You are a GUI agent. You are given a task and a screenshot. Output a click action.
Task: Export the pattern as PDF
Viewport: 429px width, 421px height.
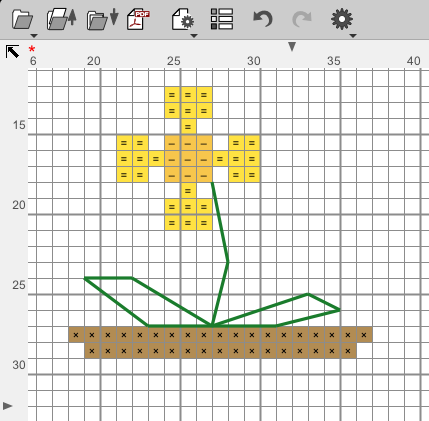coord(138,19)
